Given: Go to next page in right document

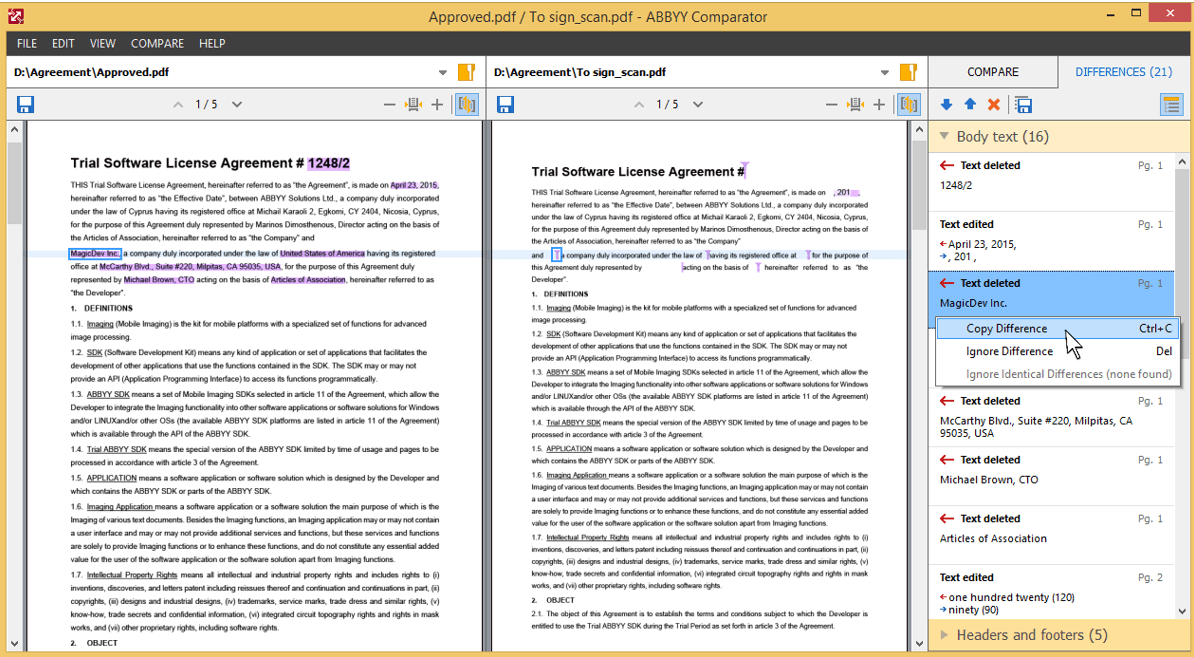Looking at the screenshot, I should point(698,105).
